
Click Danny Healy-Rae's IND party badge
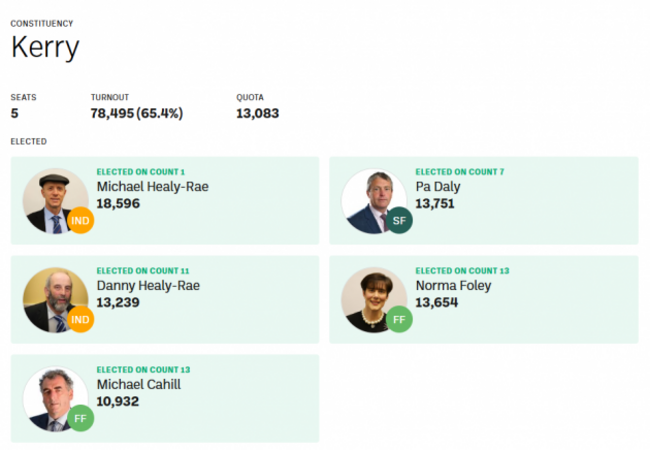[x=80, y=319]
